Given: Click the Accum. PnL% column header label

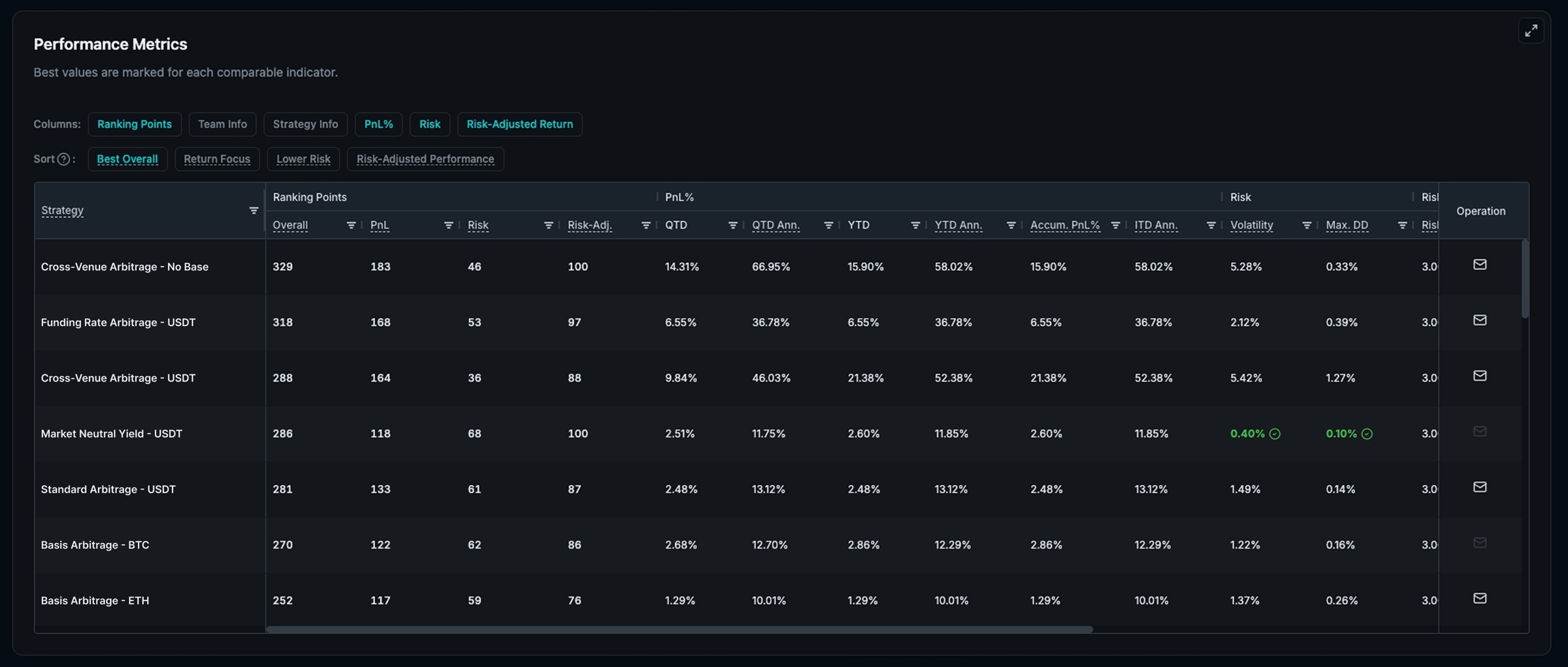Looking at the screenshot, I should pos(1065,225).
